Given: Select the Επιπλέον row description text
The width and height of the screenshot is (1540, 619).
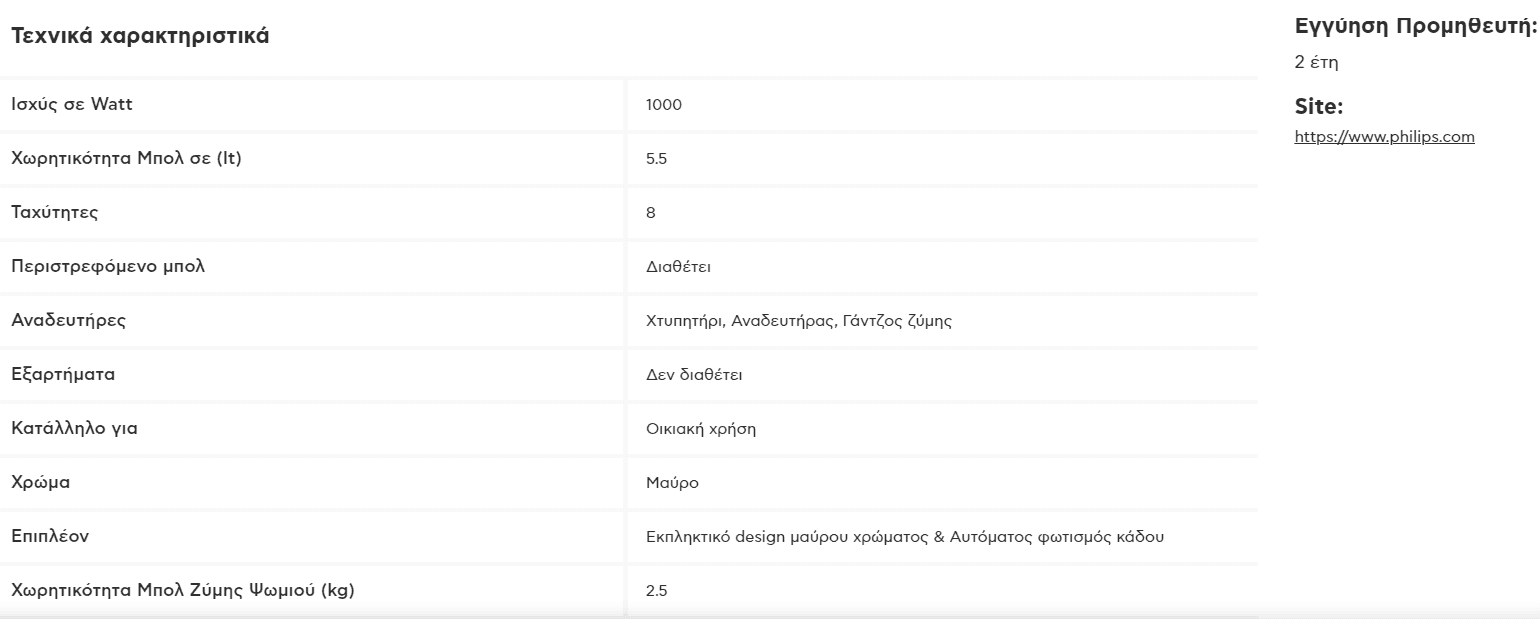Looking at the screenshot, I should click(x=905, y=537).
